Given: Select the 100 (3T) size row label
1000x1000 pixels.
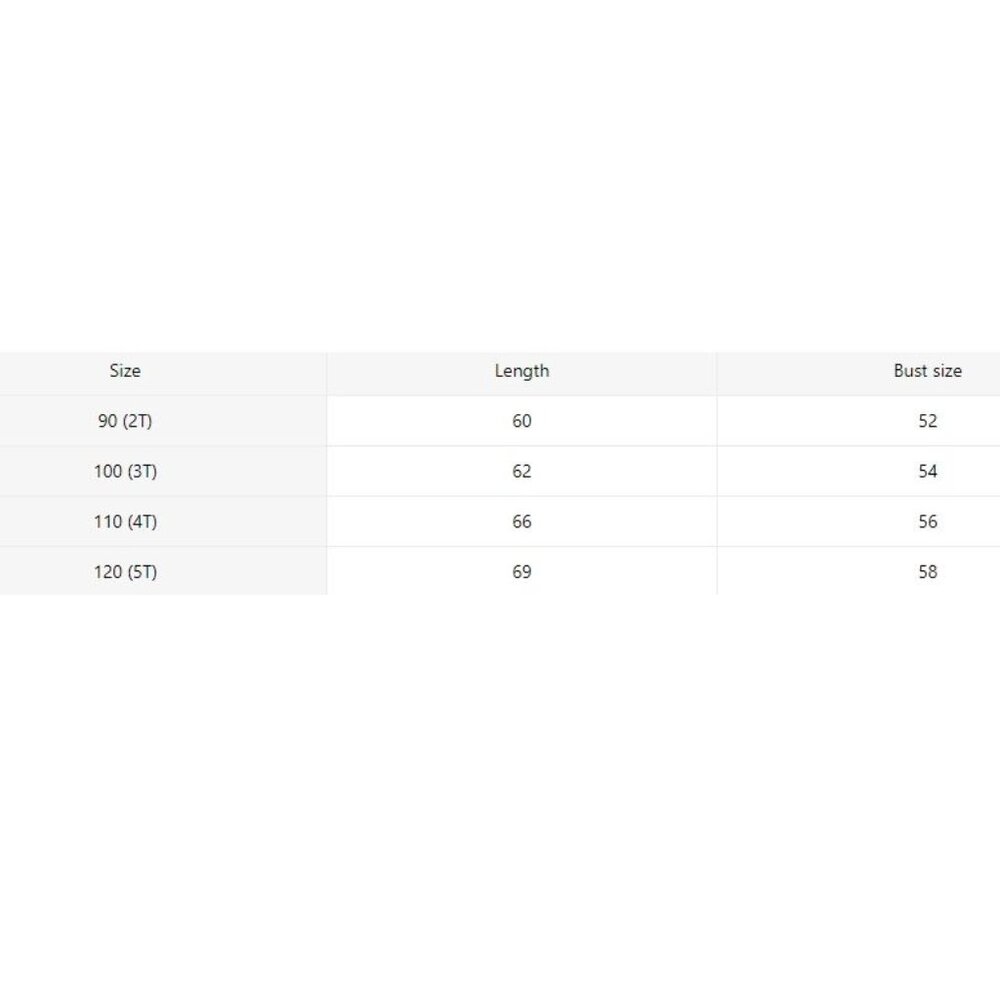Looking at the screenshot, I should [x=125, y=471].
